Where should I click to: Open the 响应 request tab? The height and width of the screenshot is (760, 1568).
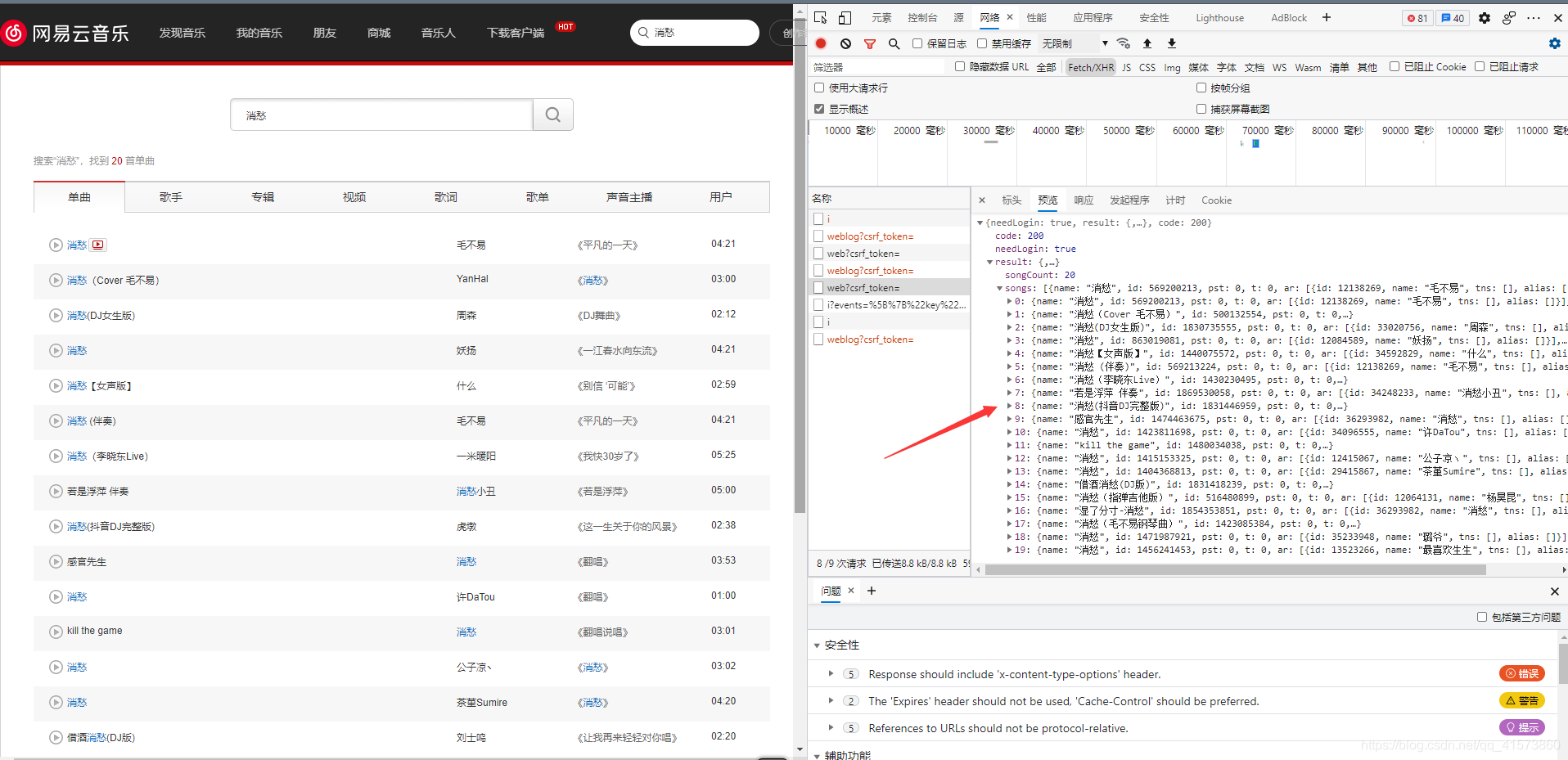point(1084,200)
